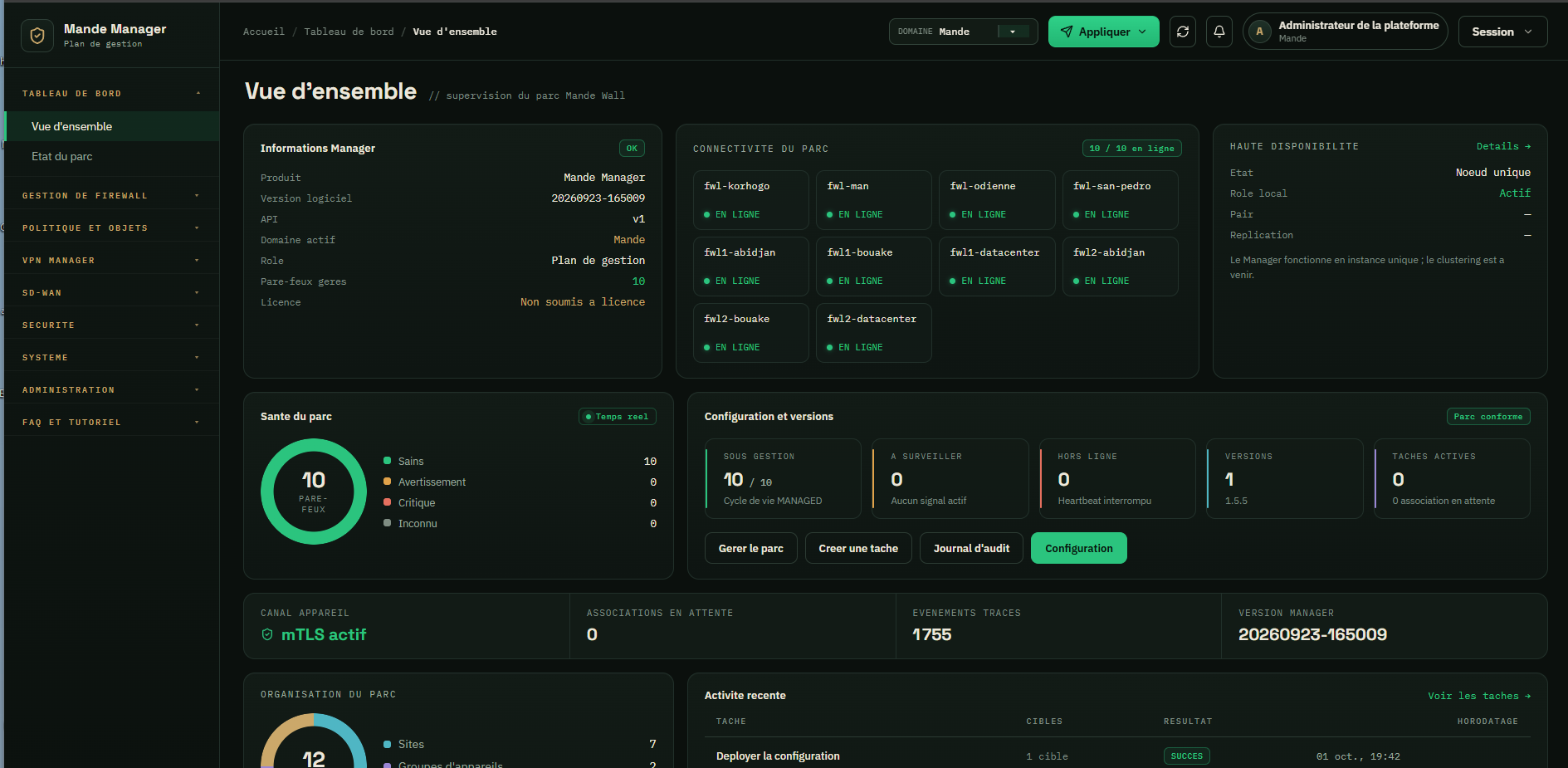Screen dimensions: 1568x768
Task: Select the fw1-san-pedro card
Action: pyautogui.click(x=1120, y=200)
